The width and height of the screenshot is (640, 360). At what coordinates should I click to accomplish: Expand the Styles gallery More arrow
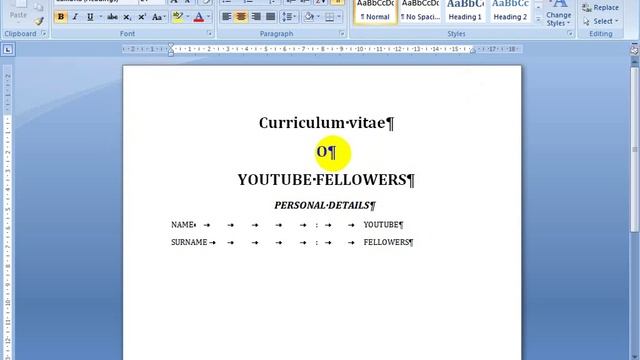click(538, 19)
